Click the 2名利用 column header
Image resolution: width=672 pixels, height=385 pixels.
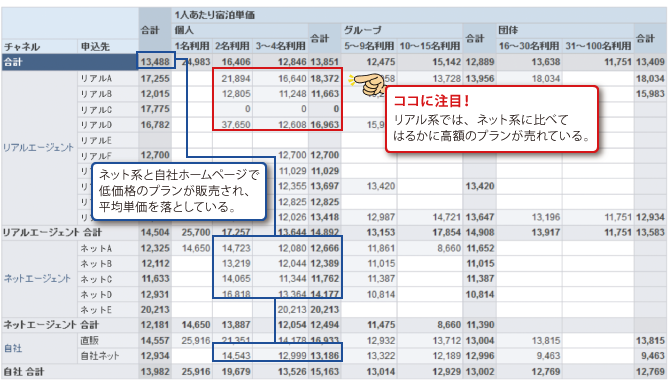[232, 45]
